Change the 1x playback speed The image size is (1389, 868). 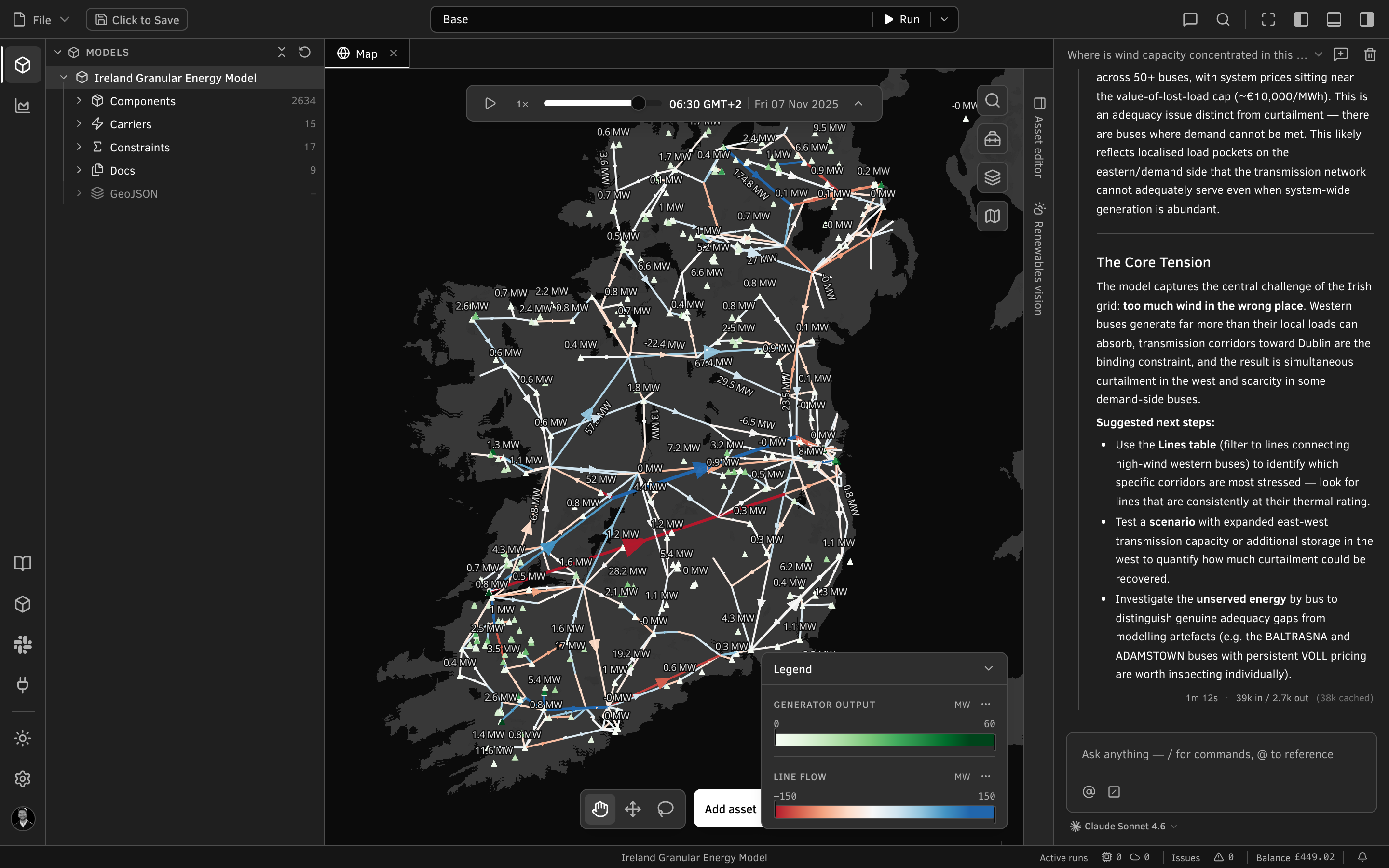(x=522, y=104)
